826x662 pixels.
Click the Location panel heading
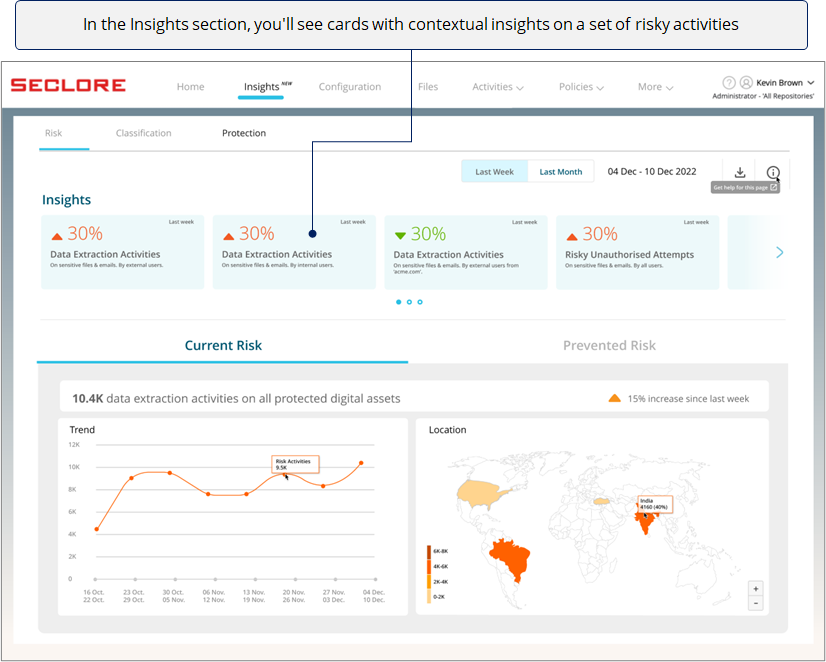click(x=447, y=430)
